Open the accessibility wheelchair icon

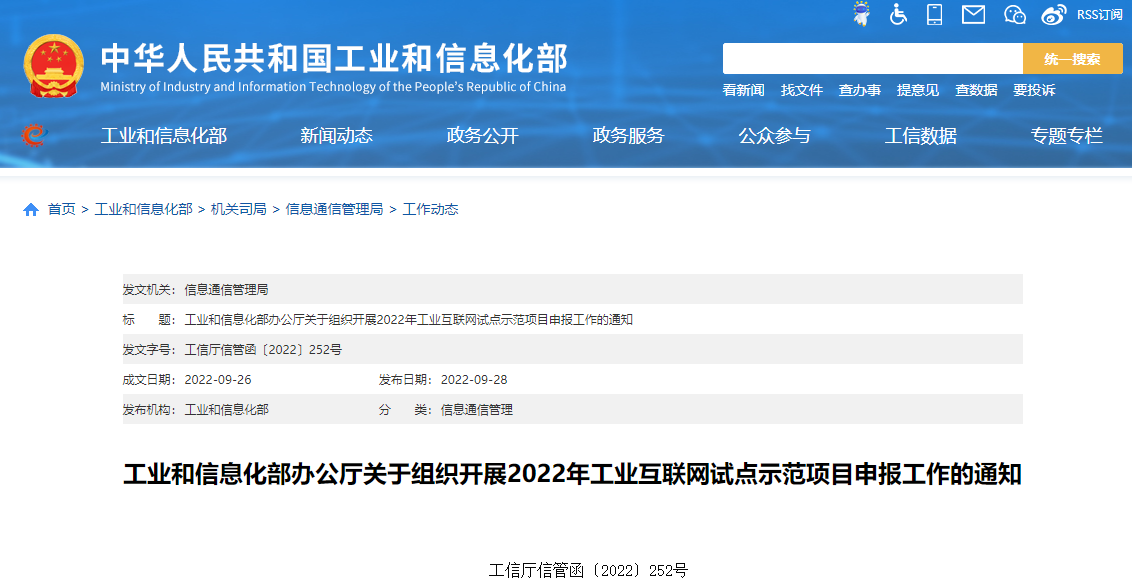(x=897, y=14)
